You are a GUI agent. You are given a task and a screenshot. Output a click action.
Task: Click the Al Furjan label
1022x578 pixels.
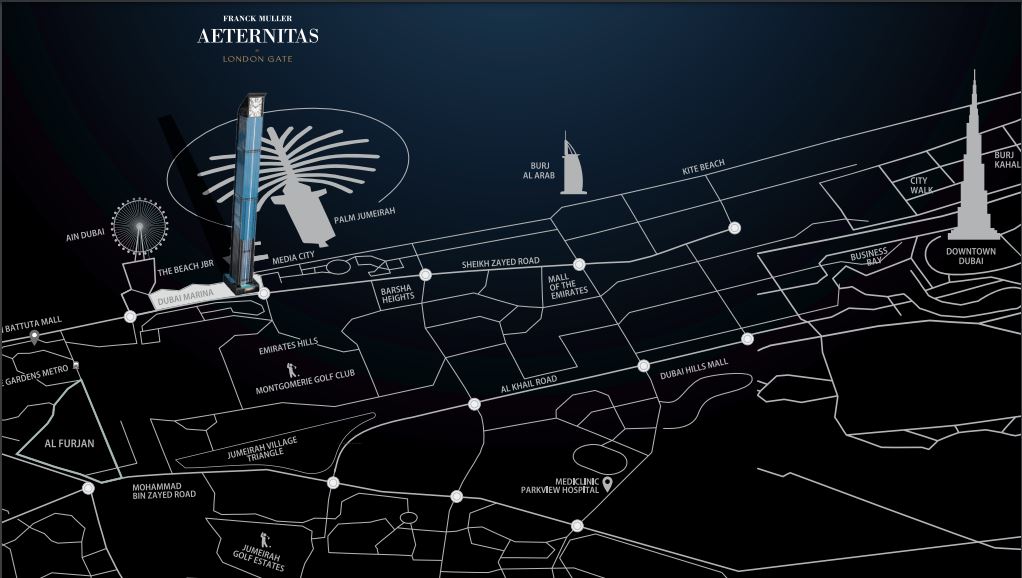coord(69,444)
